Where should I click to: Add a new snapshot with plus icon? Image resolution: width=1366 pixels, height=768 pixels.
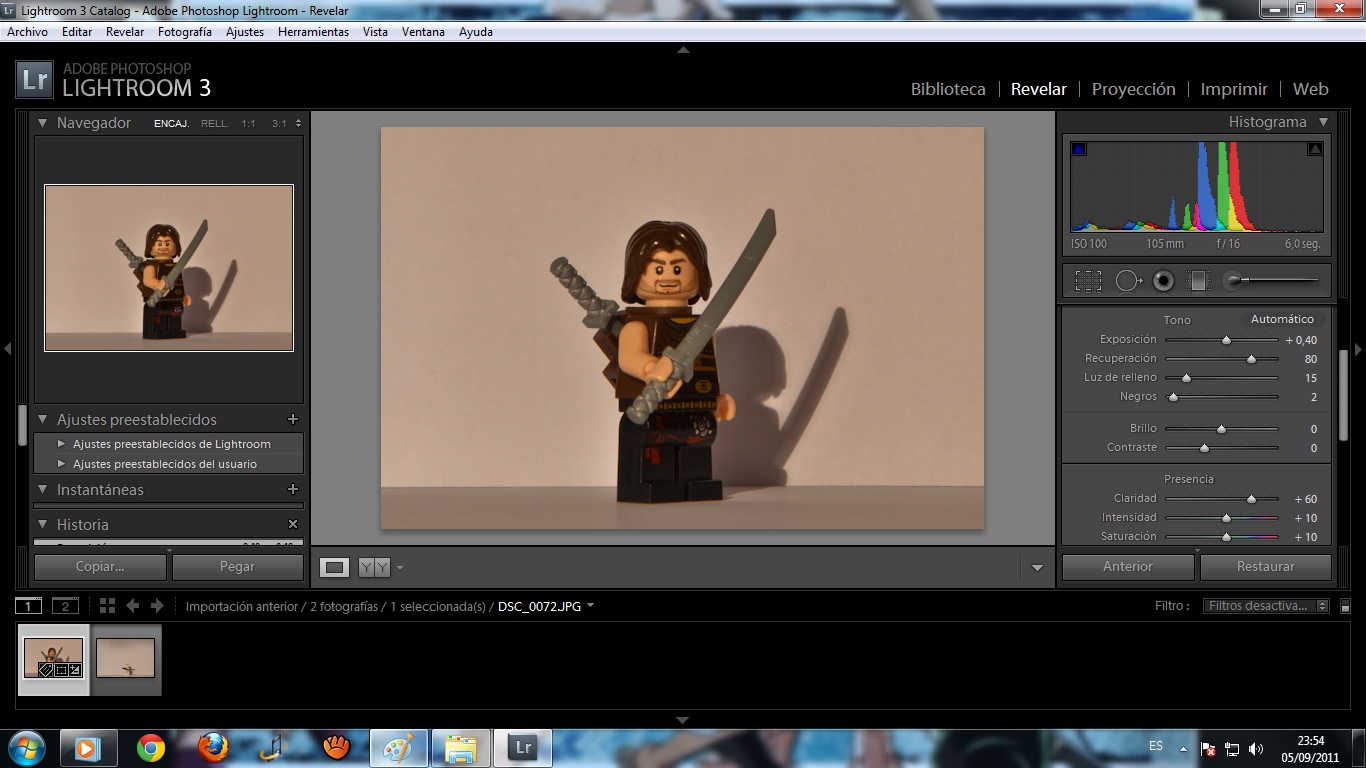(293, 490)
